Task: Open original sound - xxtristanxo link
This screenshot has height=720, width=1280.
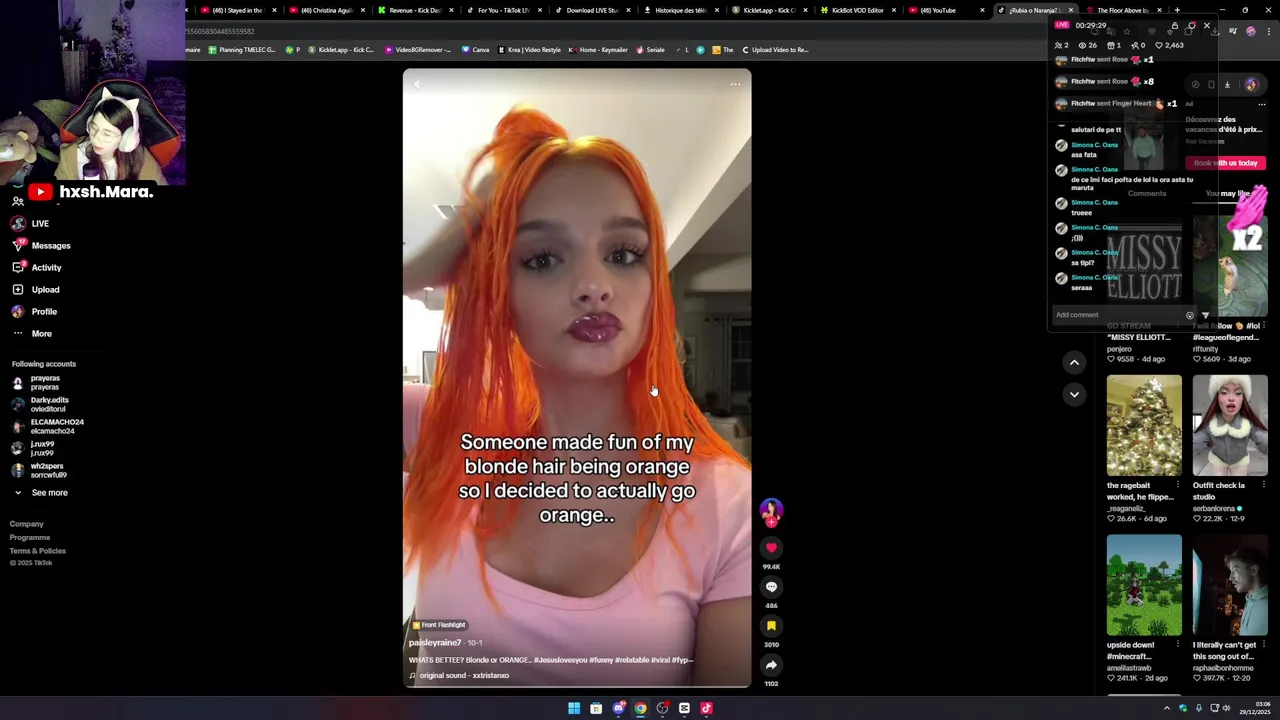Action: [x=464, y=675]
